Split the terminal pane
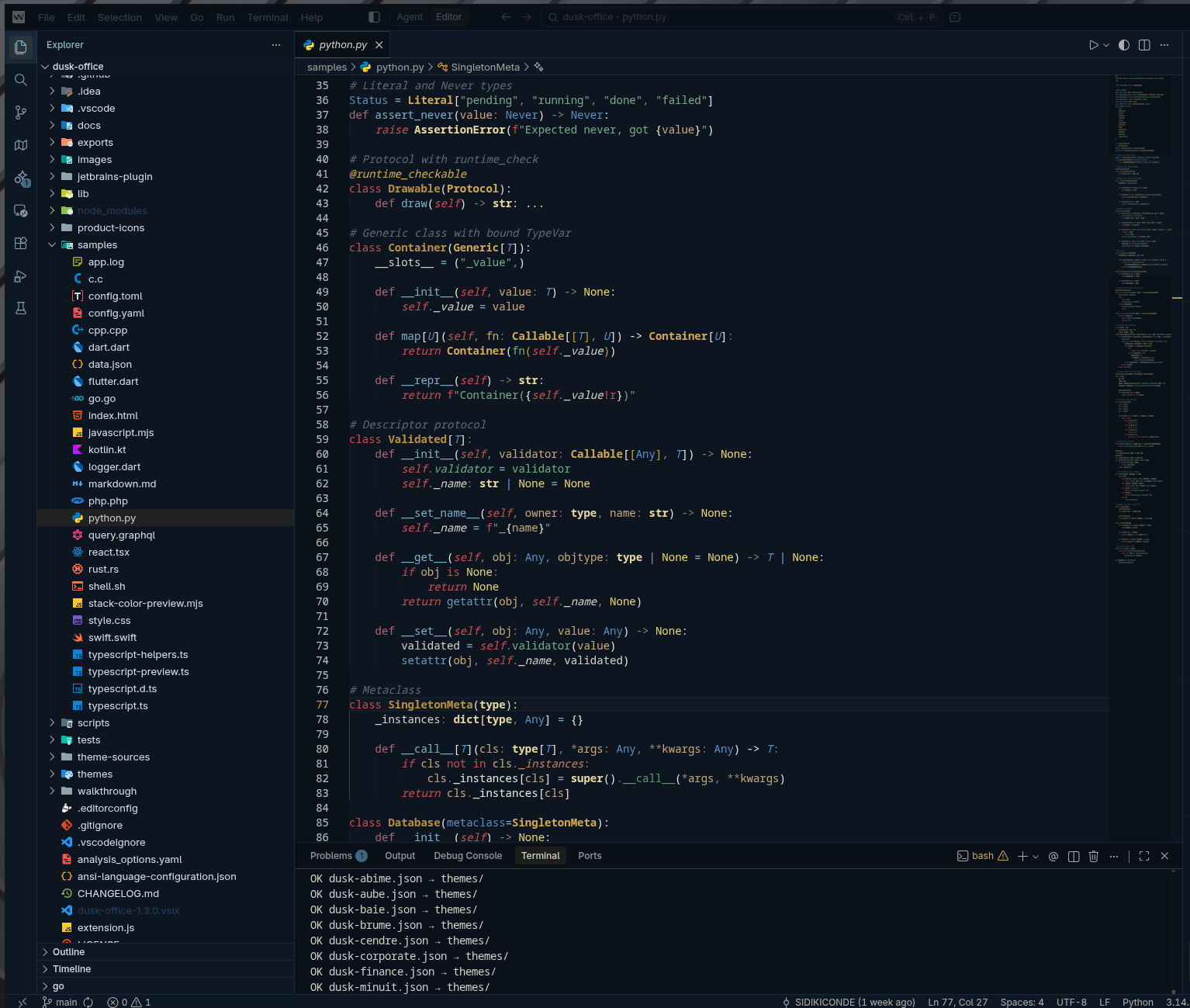 tap(1074, 856)
